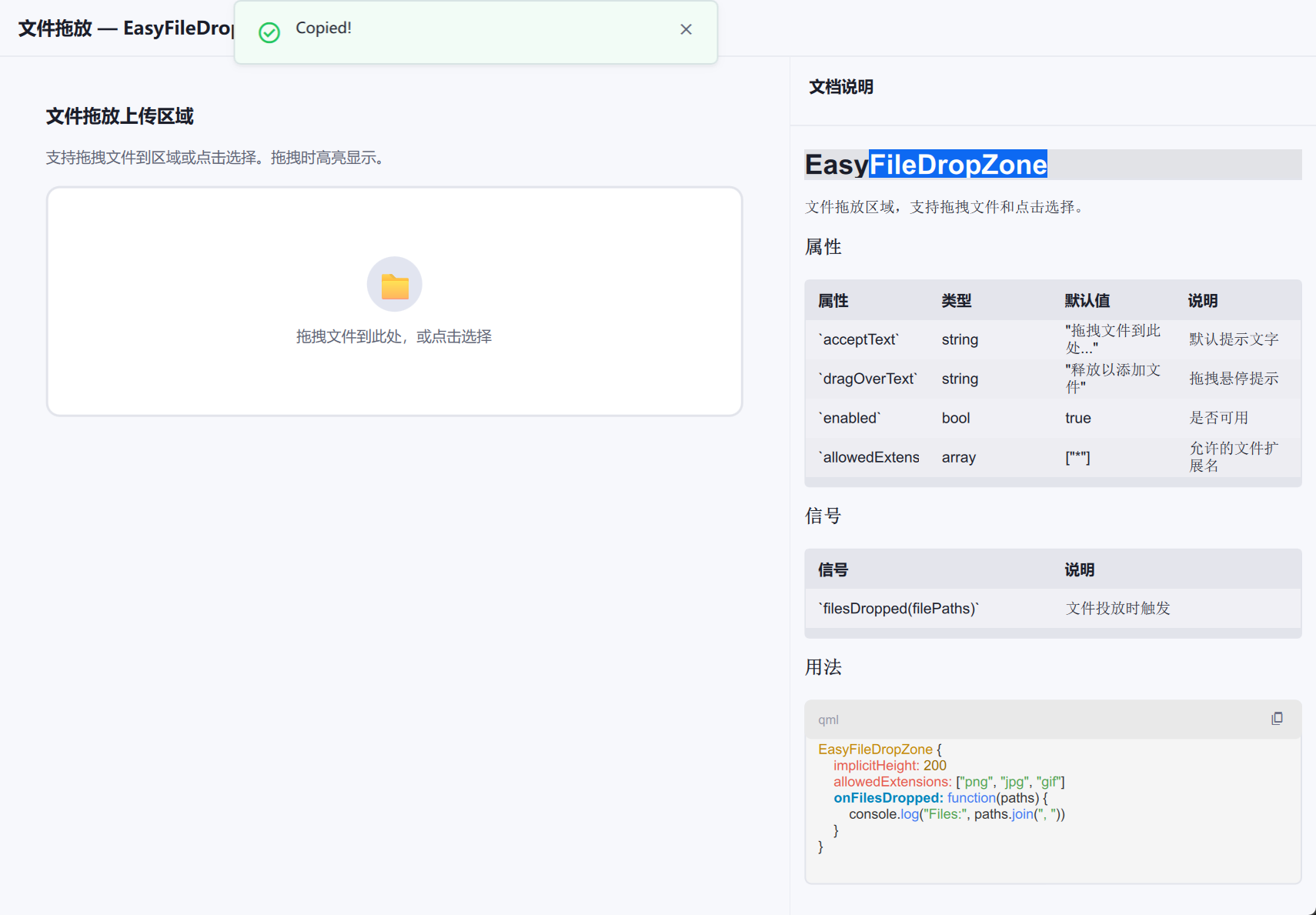Click the '允许的文件扩展名' description cell

pos(1234,457)
